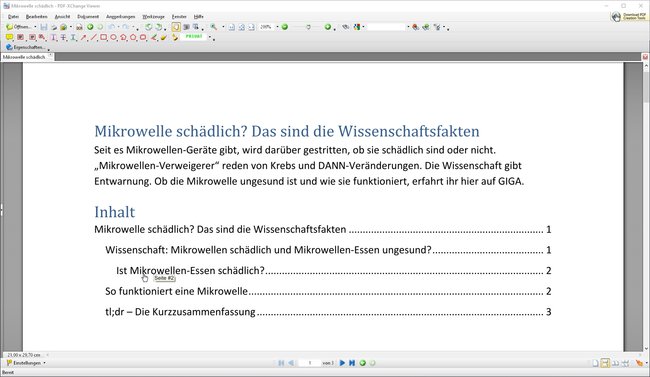Select the Select Text tool

click(196, 27)
